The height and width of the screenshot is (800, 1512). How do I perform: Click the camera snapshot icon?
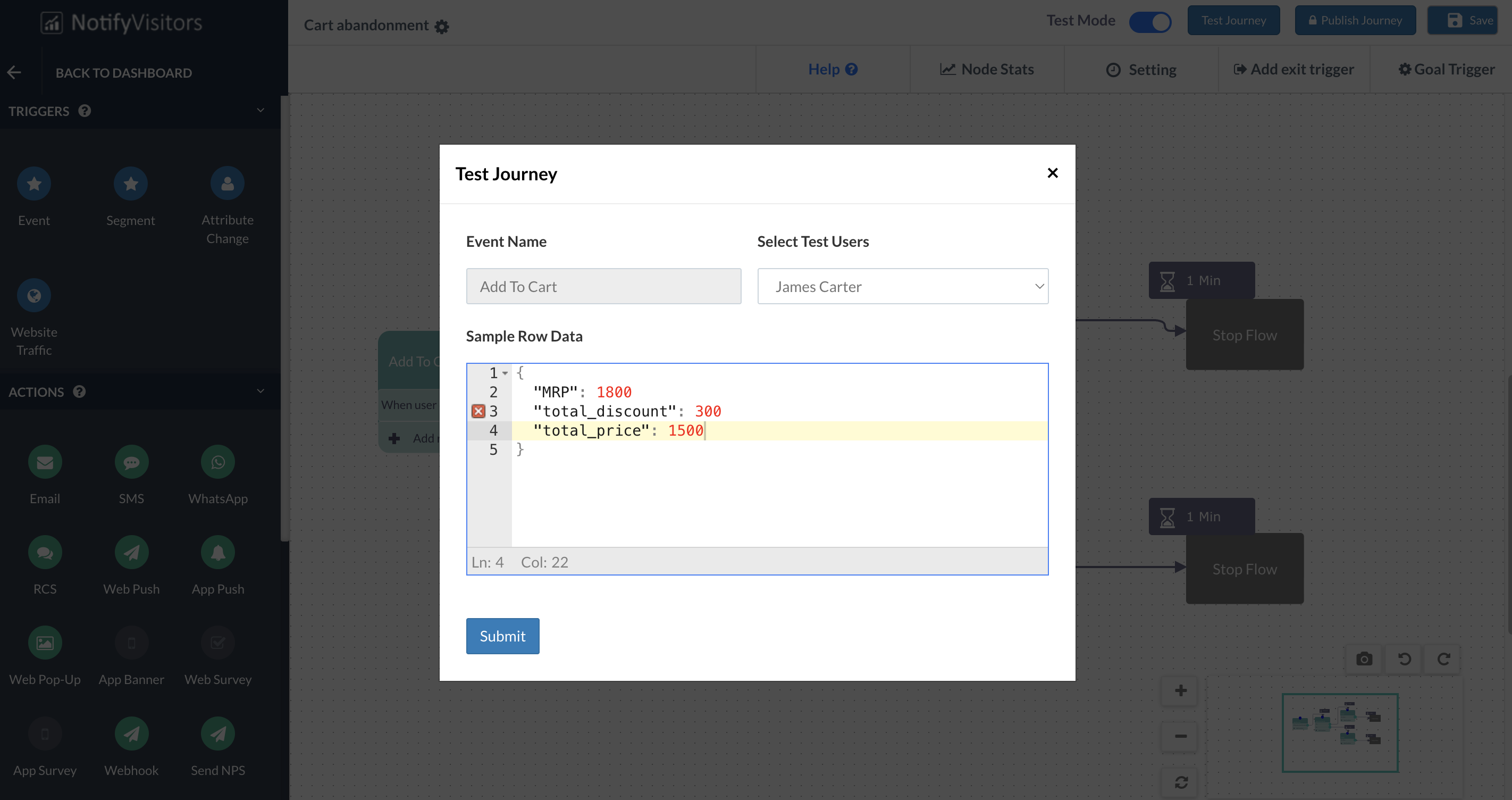(x=1364, y=659)
